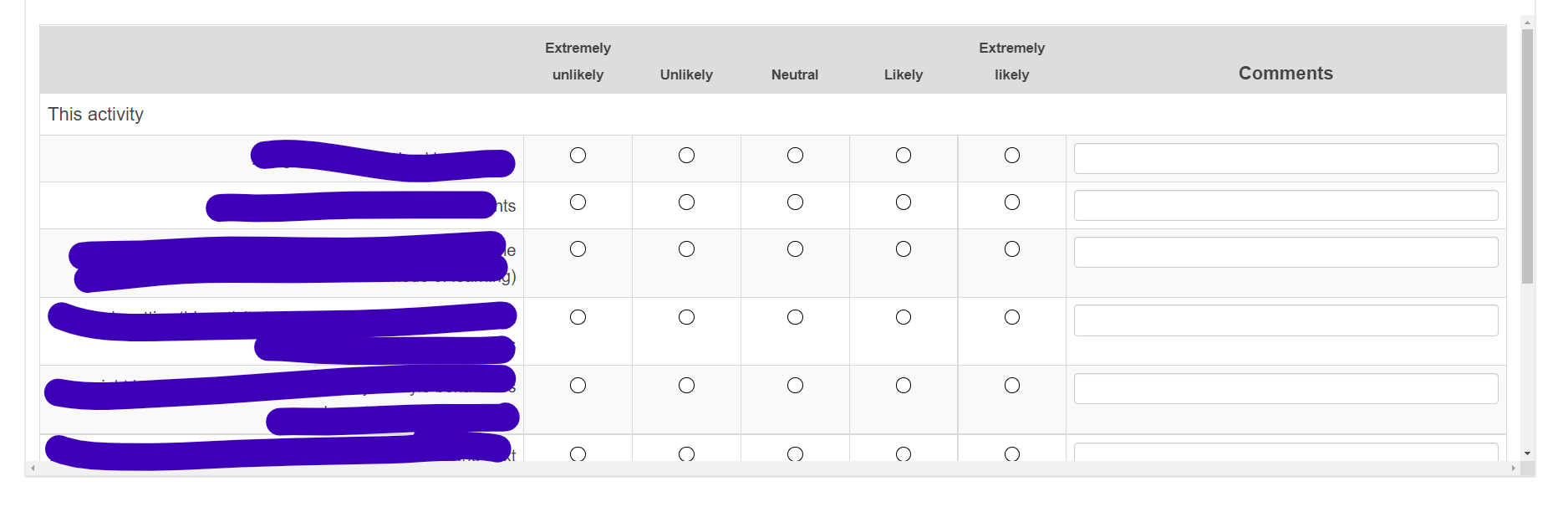1568x507 pixels.
Task: Select Extremely likely in the fifth row
Action: pos(1012,386)
